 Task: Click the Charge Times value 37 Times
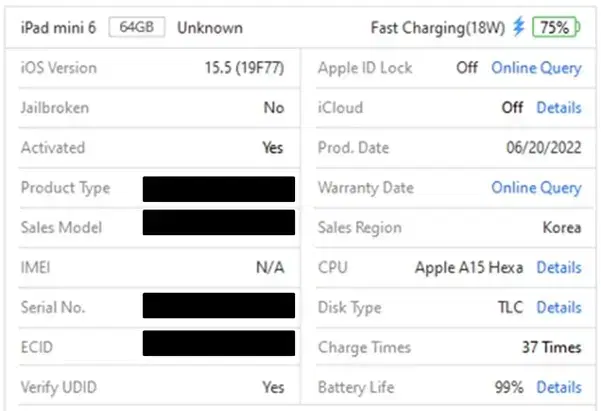552,347
